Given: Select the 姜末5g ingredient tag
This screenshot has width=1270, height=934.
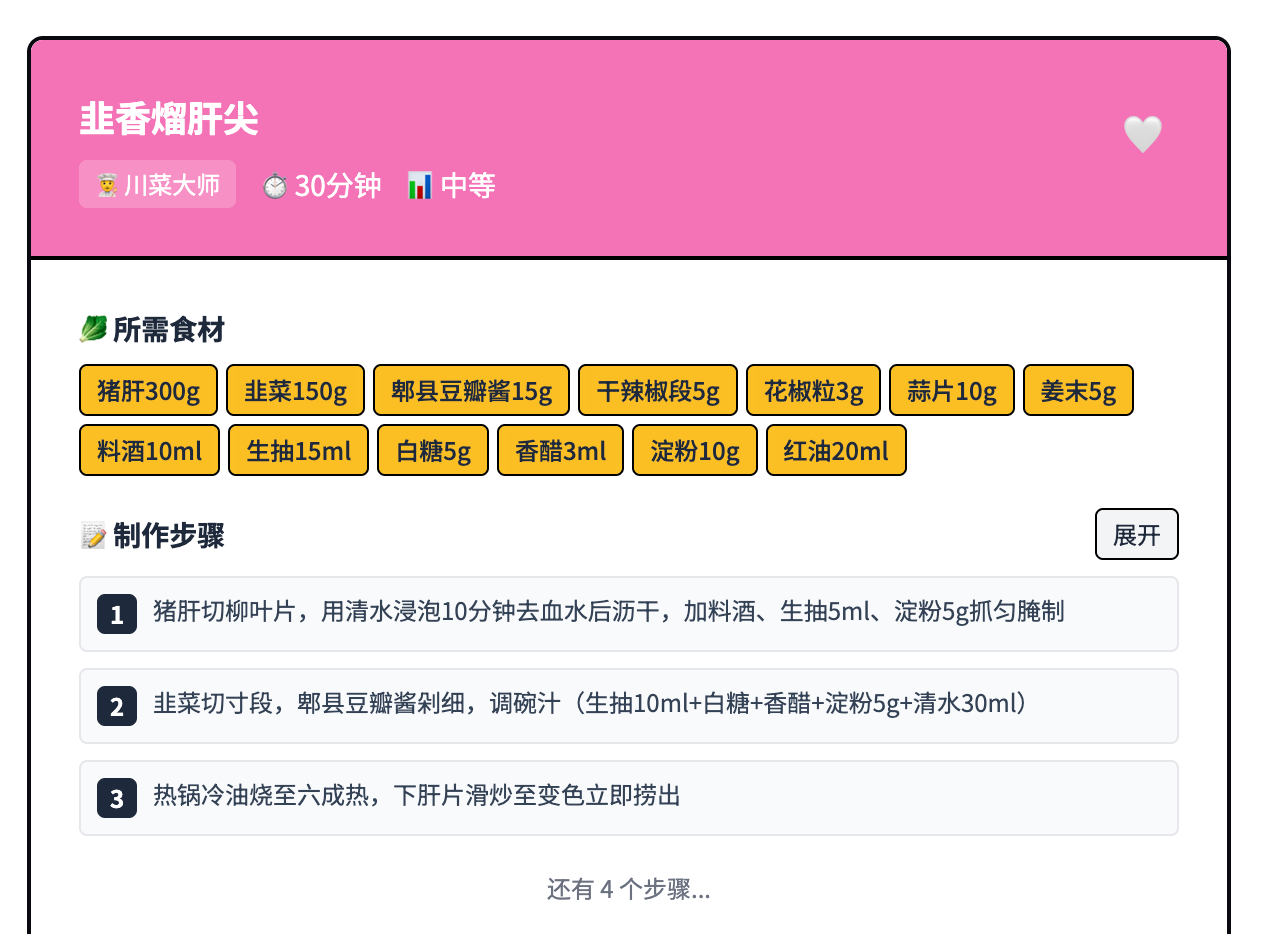Looking at the screenshot, I should point(1078,390).
